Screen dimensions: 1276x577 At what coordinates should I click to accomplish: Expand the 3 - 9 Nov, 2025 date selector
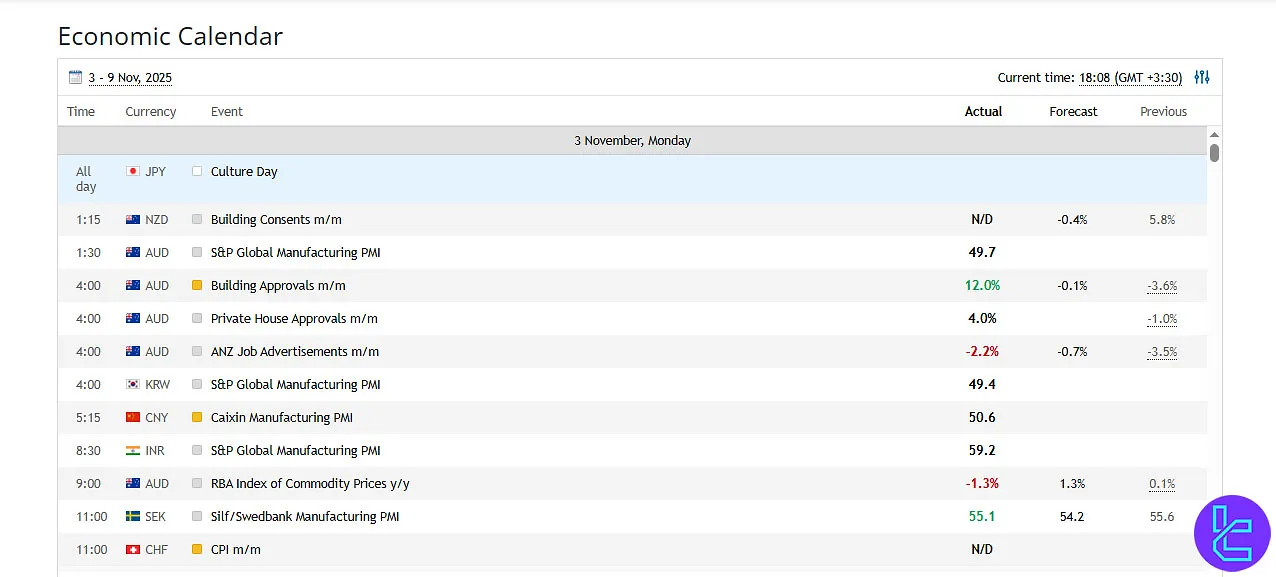(x=130, y=78)
